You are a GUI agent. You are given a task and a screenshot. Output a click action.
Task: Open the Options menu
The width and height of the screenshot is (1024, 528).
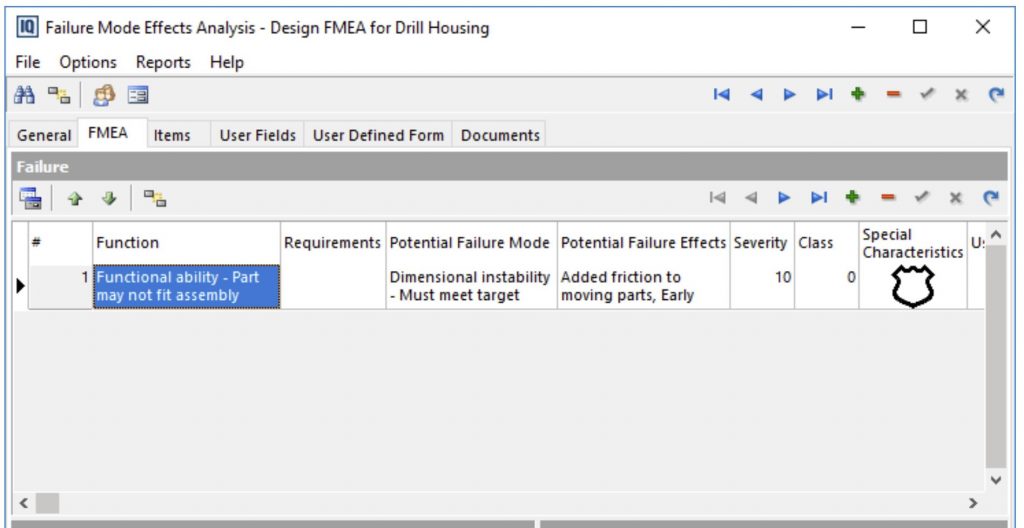tap(88, 62)
